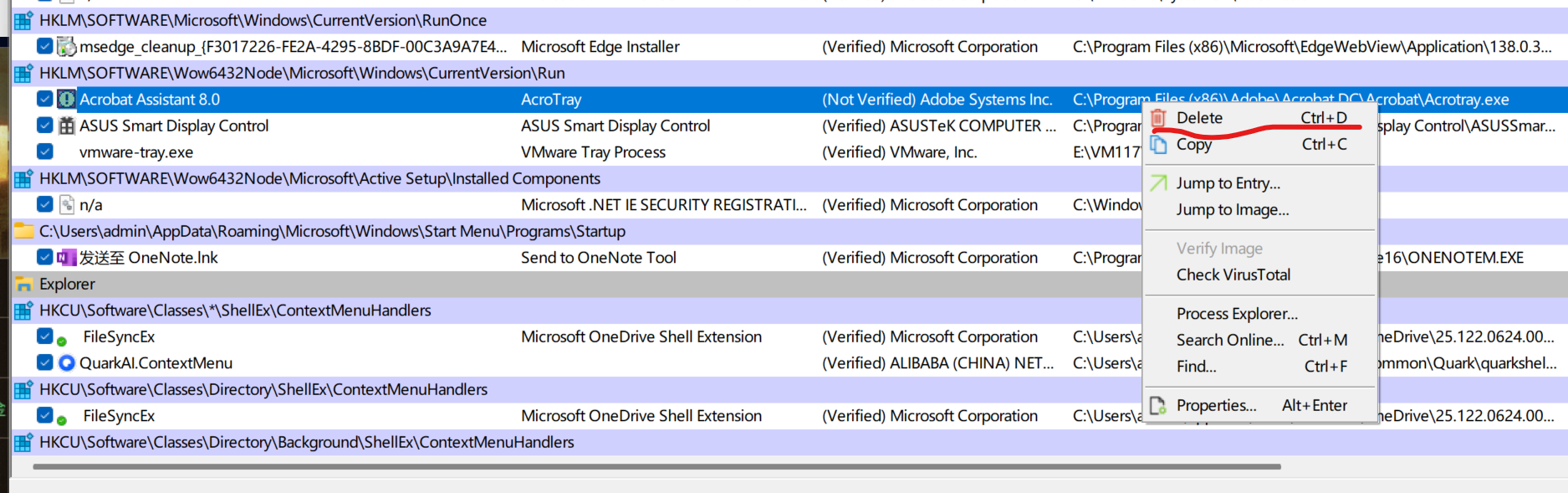Image resolution: width=1568 pixels, height=493 pixels.
Task: Click the ASUS Smart Display Control icon
Action: [66, 126]
